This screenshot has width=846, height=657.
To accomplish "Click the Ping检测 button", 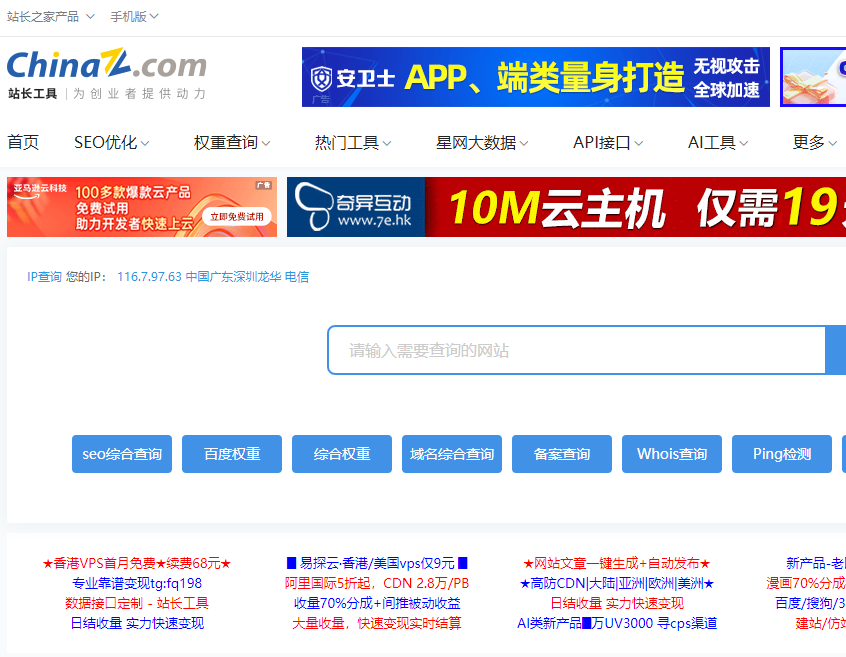I will (x=782, y=454).
